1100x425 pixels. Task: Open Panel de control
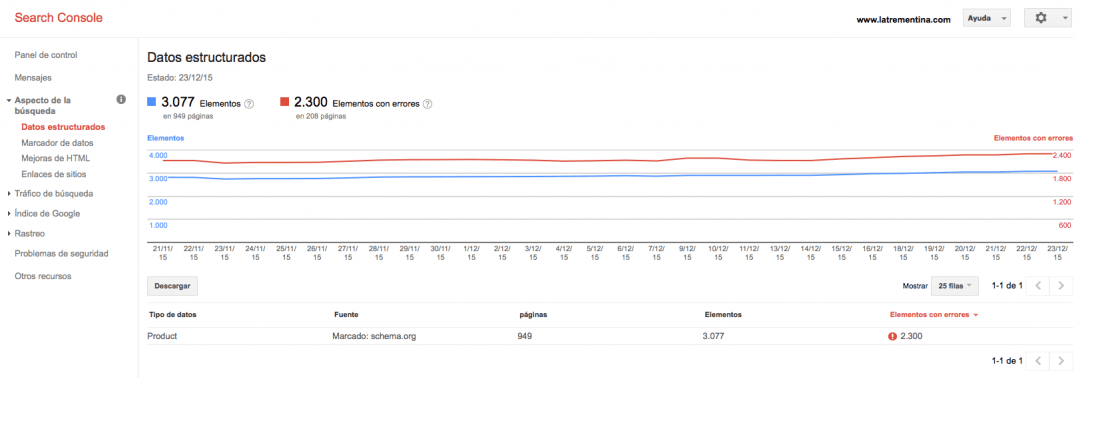click(46, 55)
